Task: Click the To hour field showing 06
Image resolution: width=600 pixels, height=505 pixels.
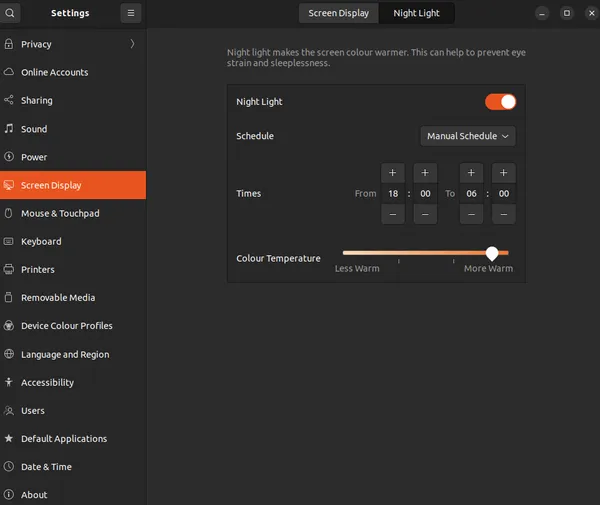Action: 471,194
